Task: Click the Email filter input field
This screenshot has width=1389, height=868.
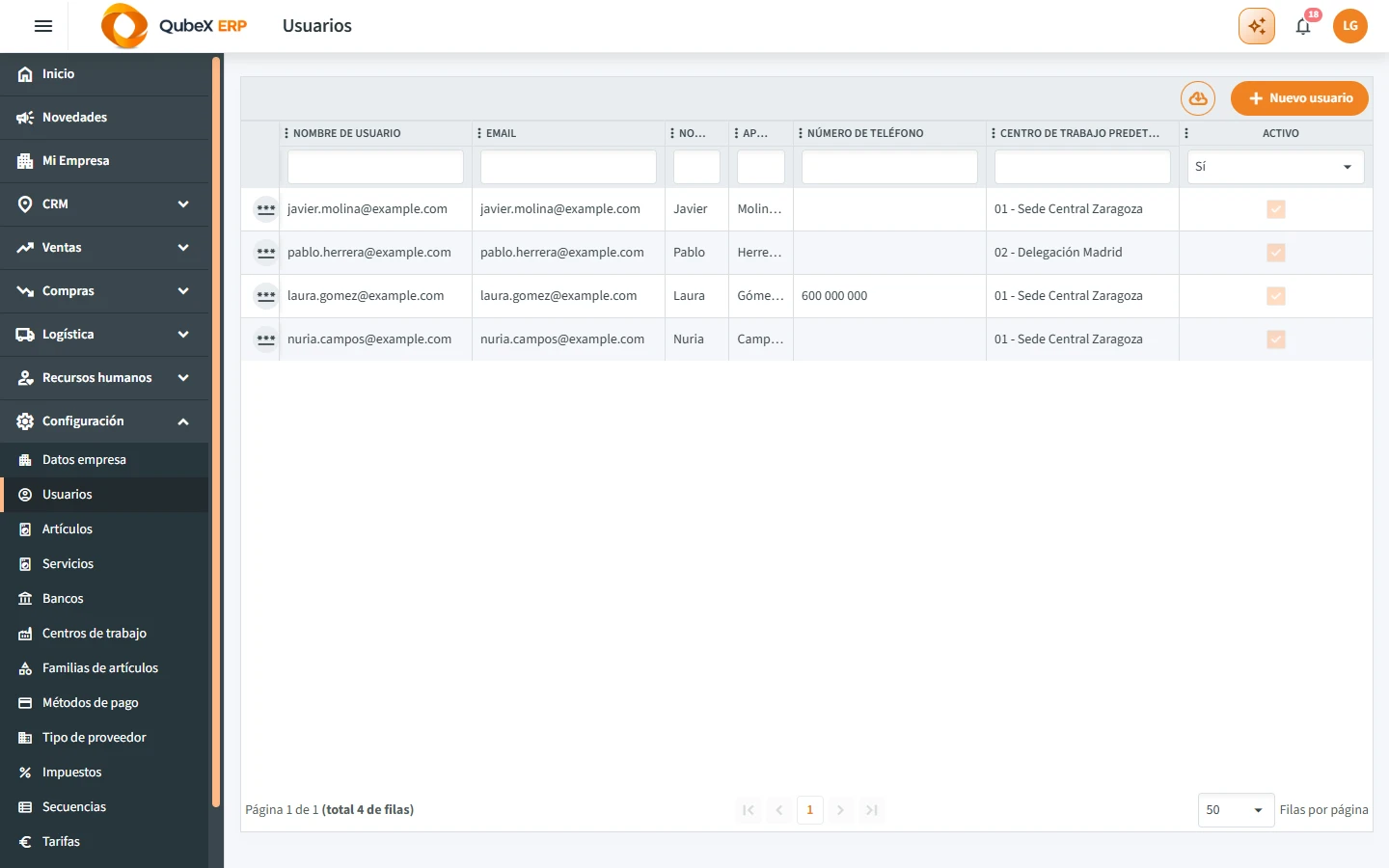Action: [x=568, y=167]
